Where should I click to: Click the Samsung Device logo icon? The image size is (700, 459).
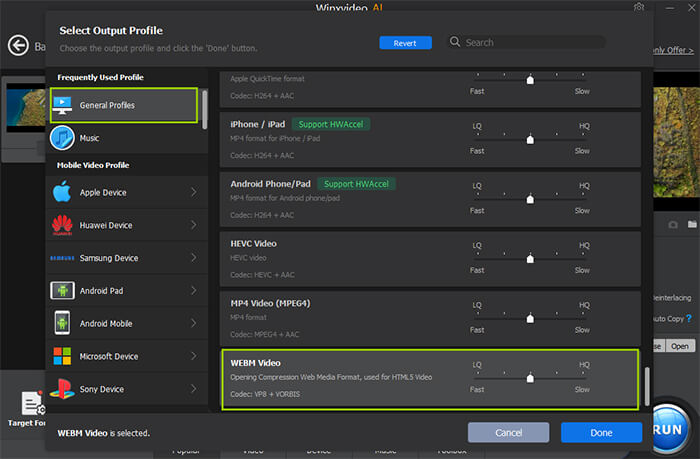tap(62, 258)
